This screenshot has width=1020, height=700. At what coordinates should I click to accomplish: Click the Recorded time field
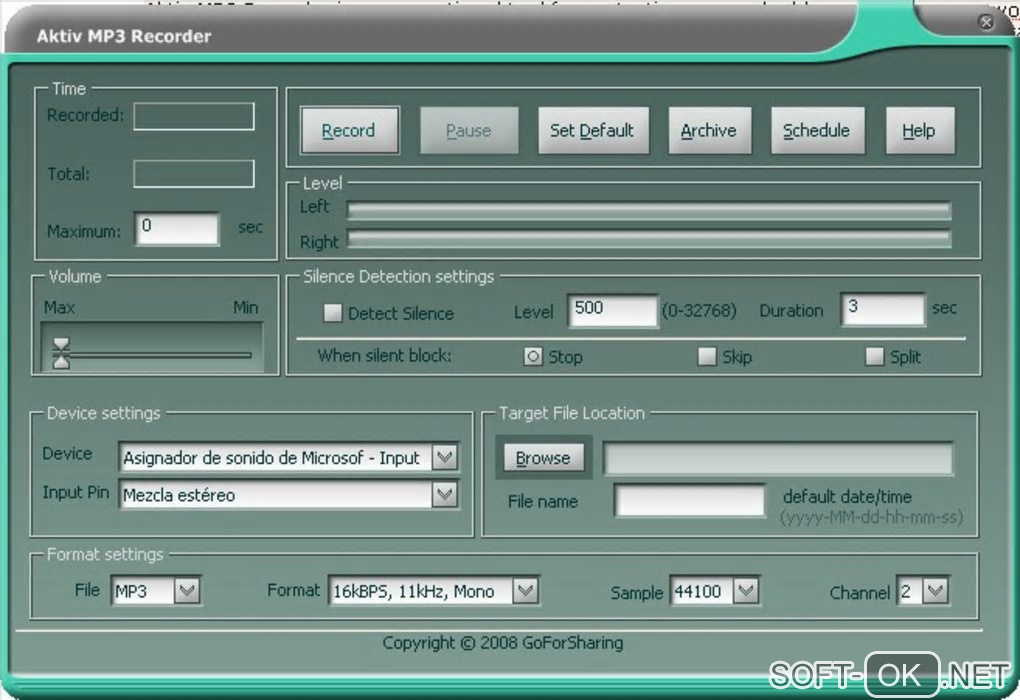(194, 116)
